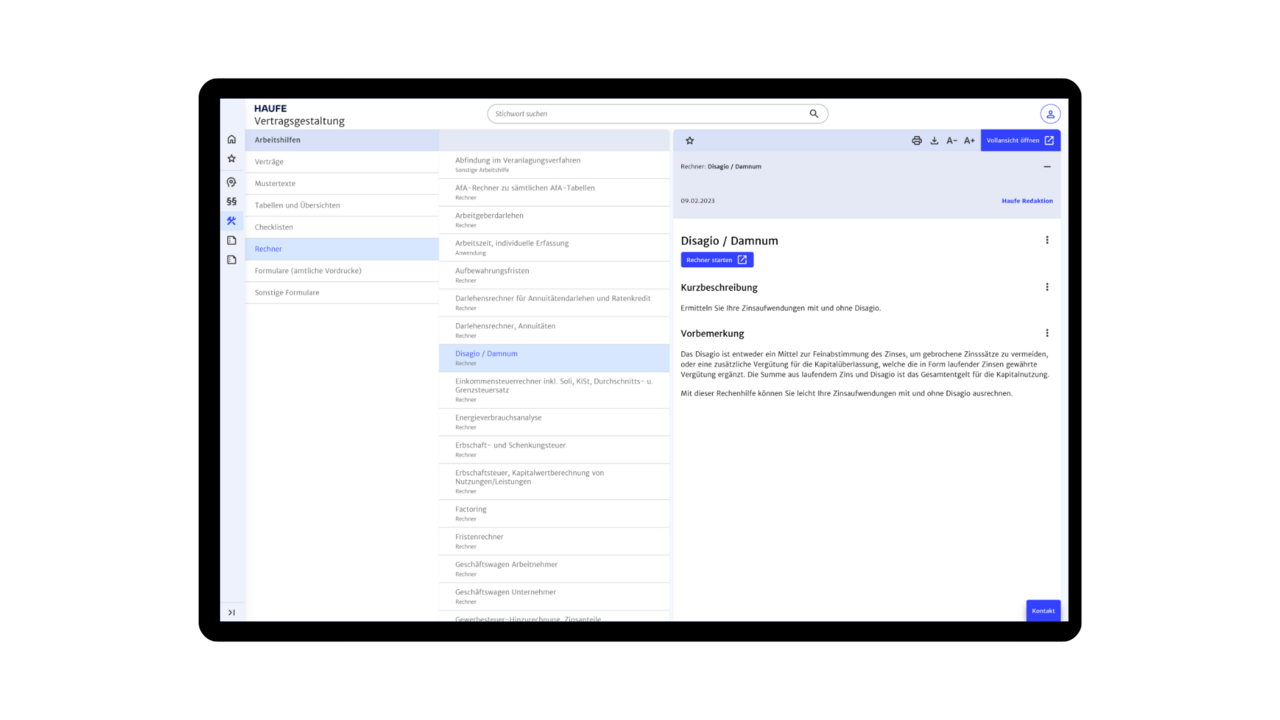Select Arbeitgeberdarlehen calculator

pos(554,220)
